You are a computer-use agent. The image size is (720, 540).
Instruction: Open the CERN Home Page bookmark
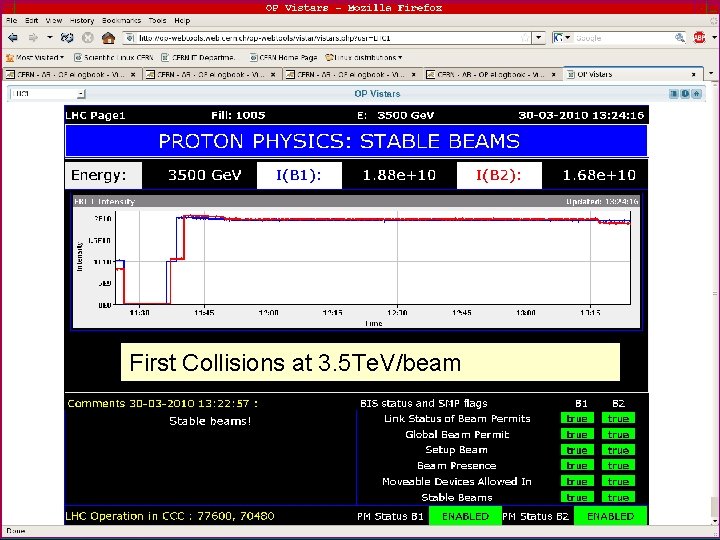(283, 58)
